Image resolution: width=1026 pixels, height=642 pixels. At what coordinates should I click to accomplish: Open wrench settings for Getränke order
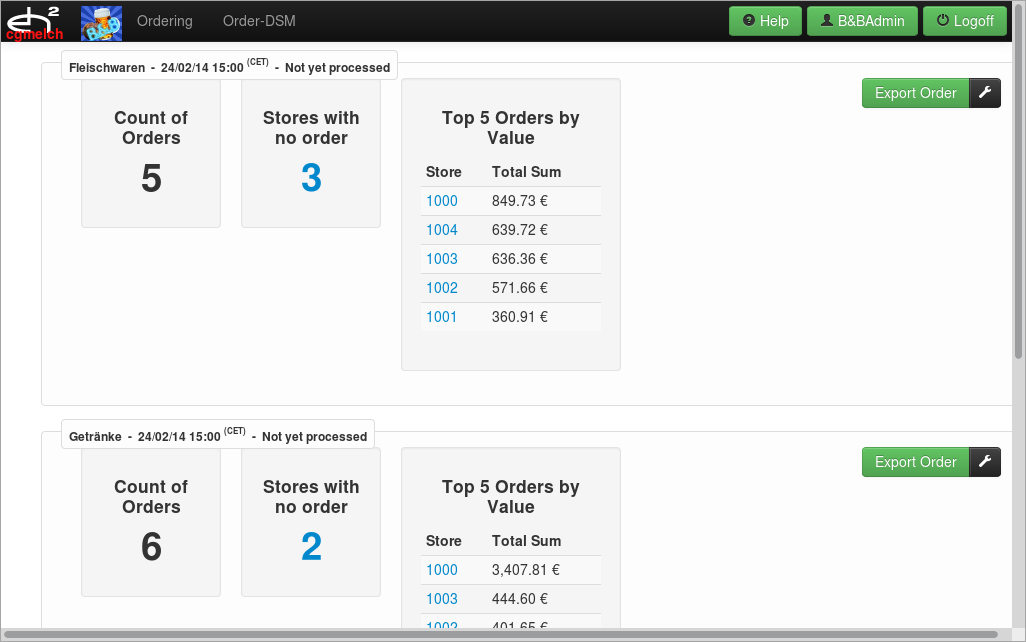(x=985, y=462)
